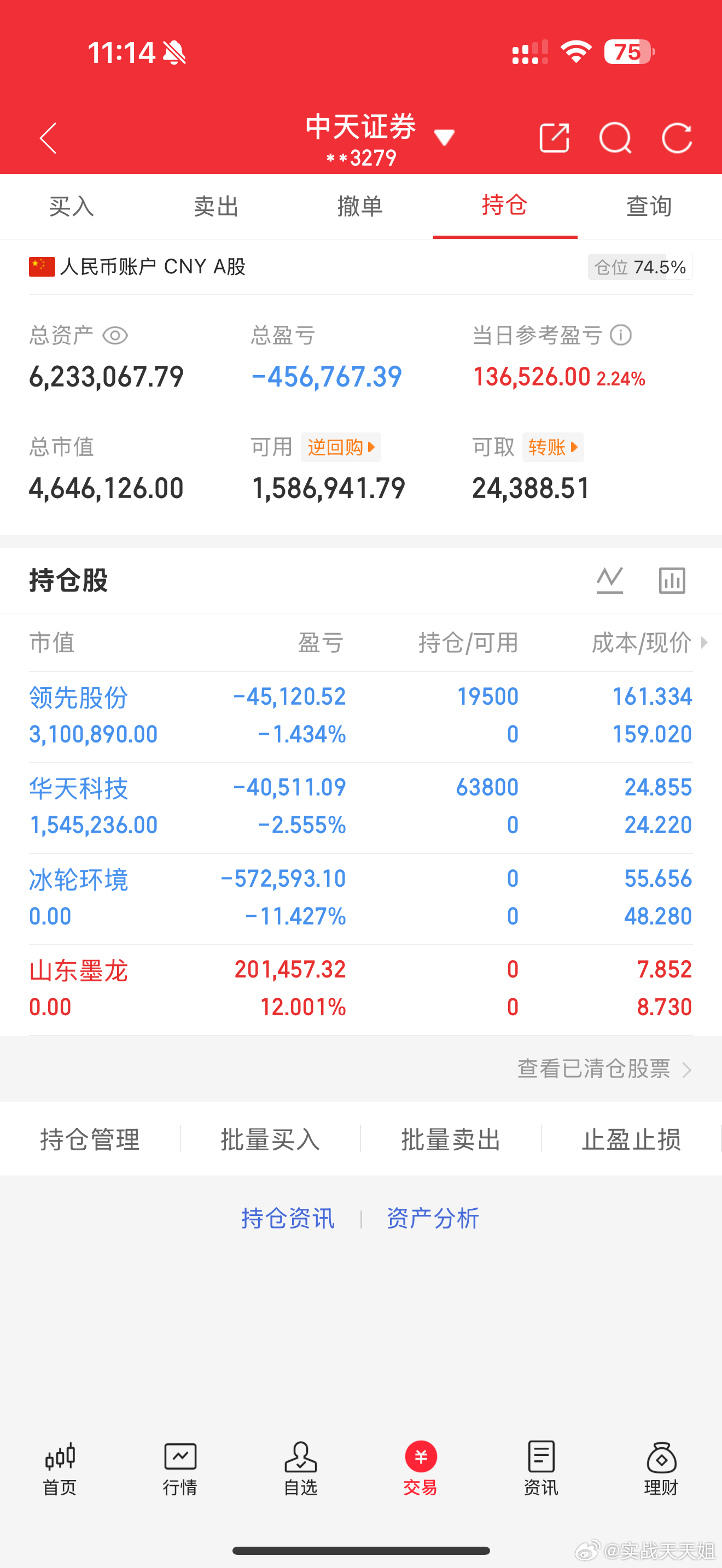This screenshot has width=722, height=1568.
Task: Go to 首页 in bottom navigation
Action: [x=60, y=1470]
